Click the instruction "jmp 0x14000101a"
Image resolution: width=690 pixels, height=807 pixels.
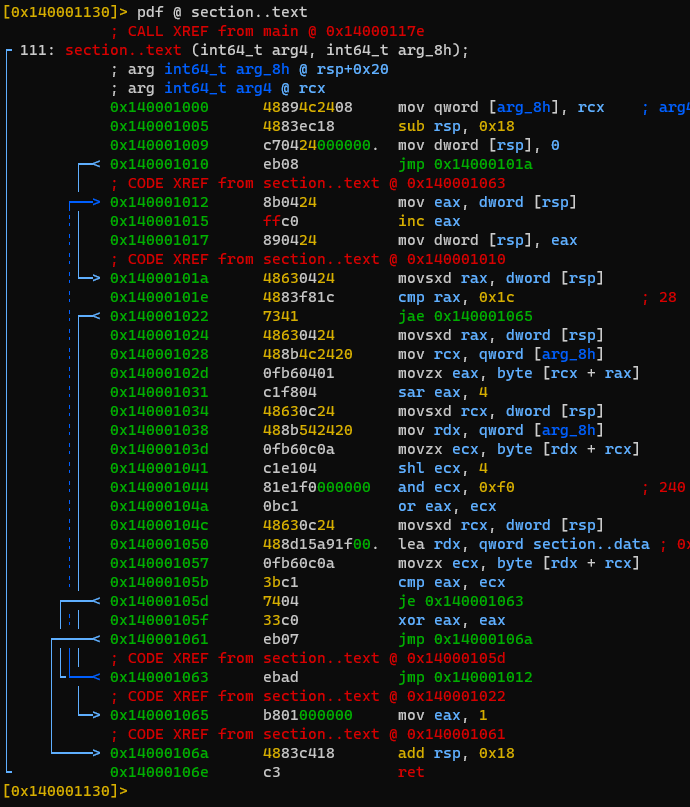[x=465, y=164]
